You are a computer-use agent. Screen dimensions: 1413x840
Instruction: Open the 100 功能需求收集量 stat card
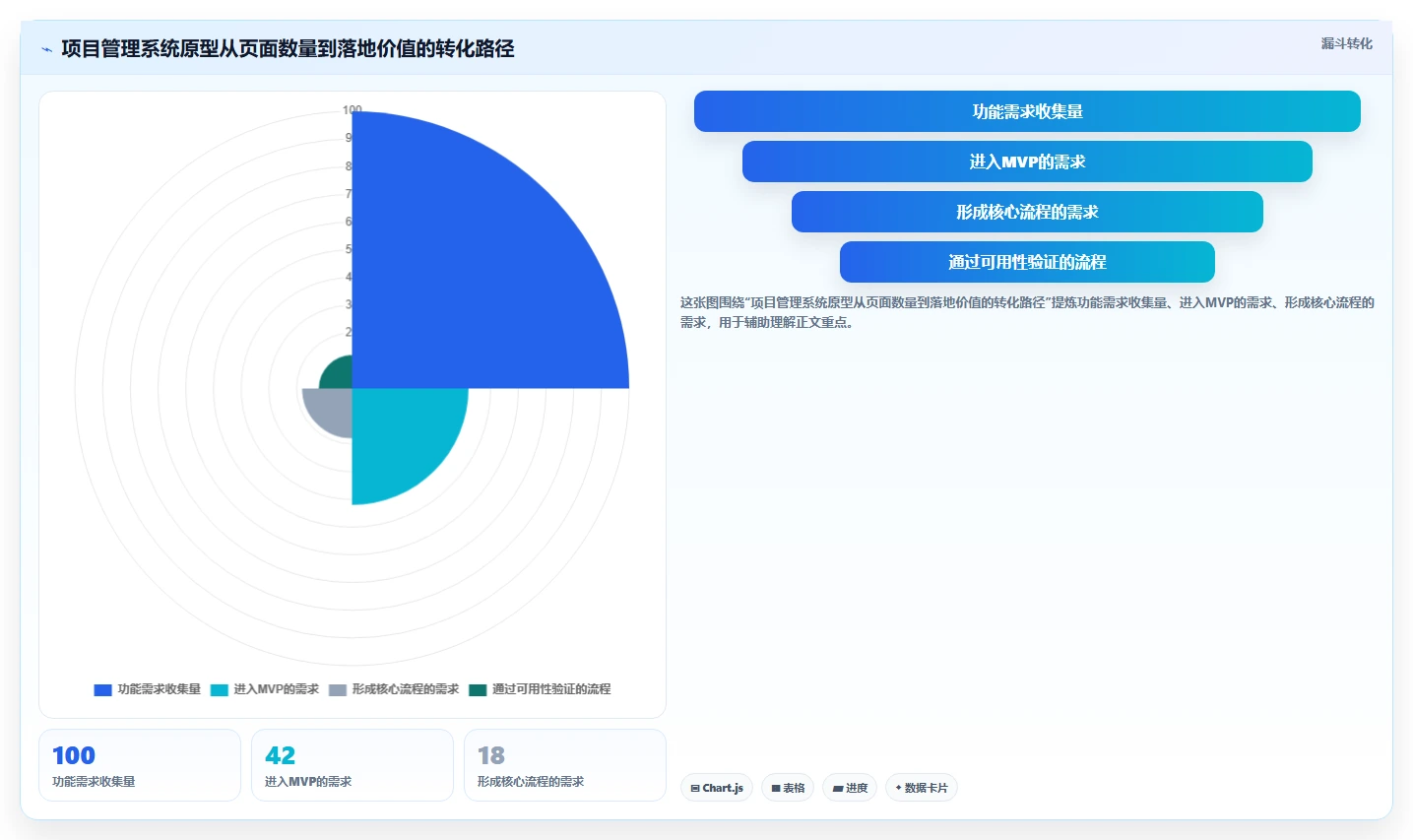click(140, 765)
